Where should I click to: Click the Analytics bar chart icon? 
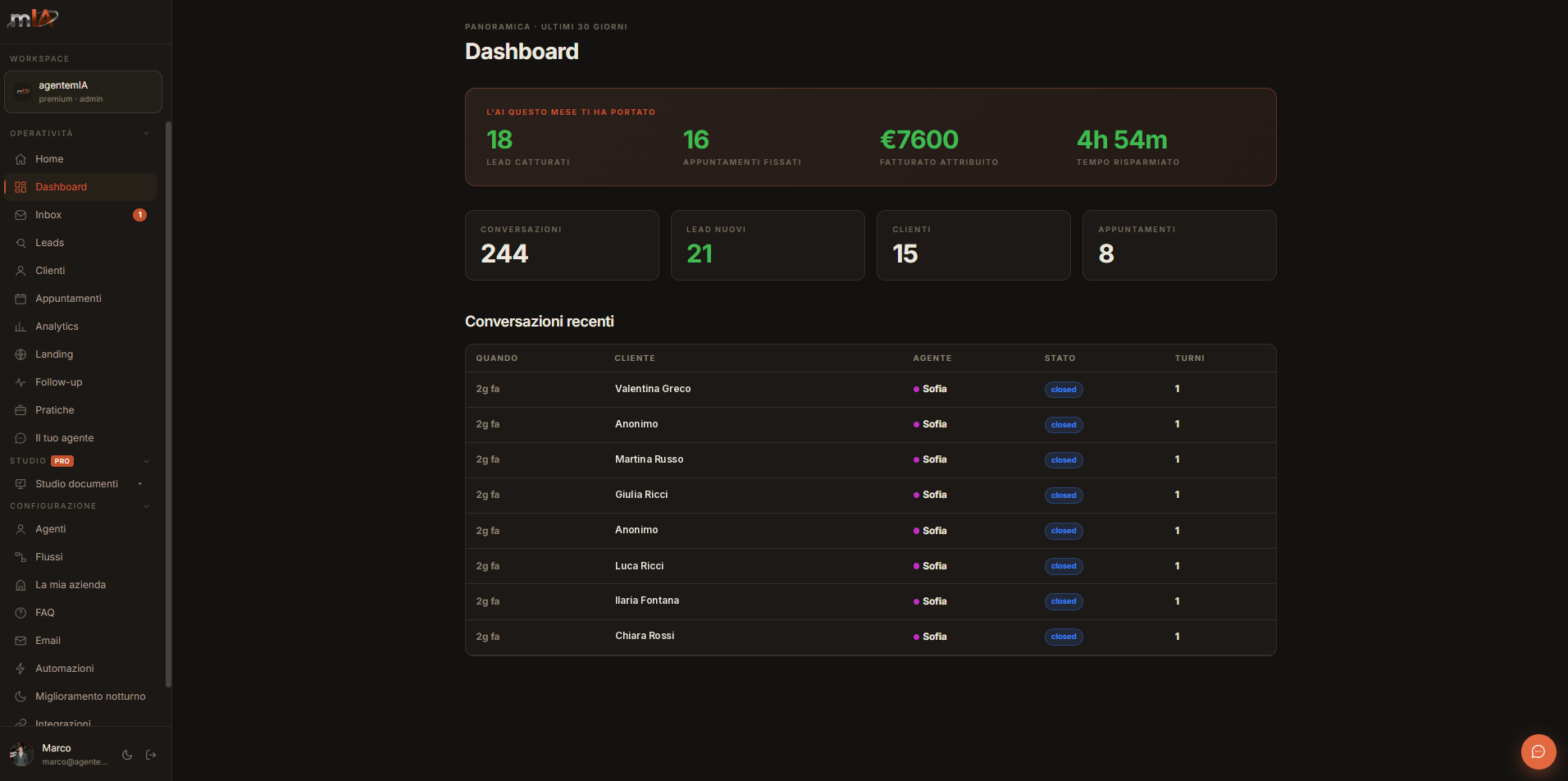tap(21, 327)
